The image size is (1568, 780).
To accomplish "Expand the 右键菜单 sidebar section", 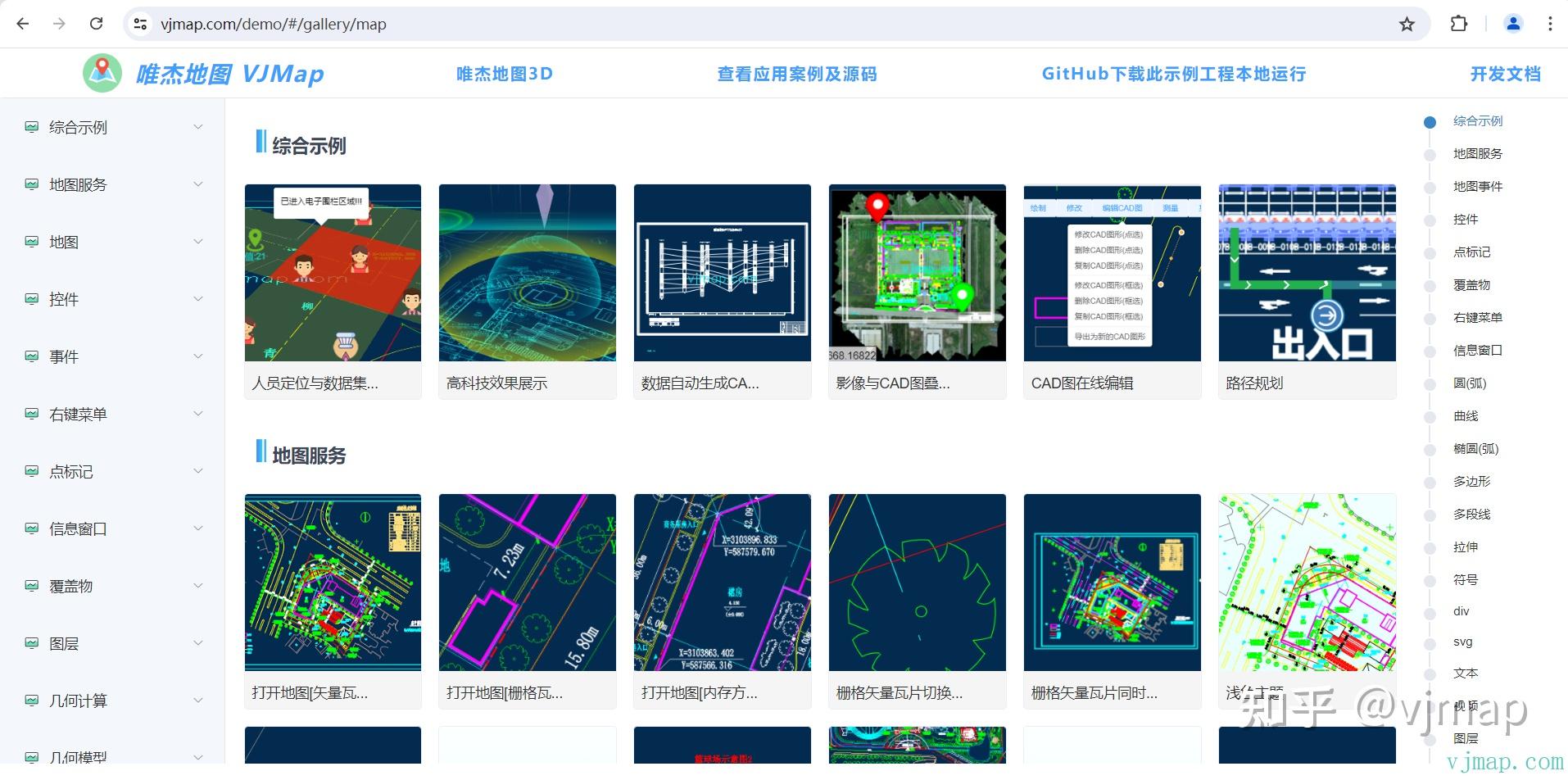I will click(197, 413).
